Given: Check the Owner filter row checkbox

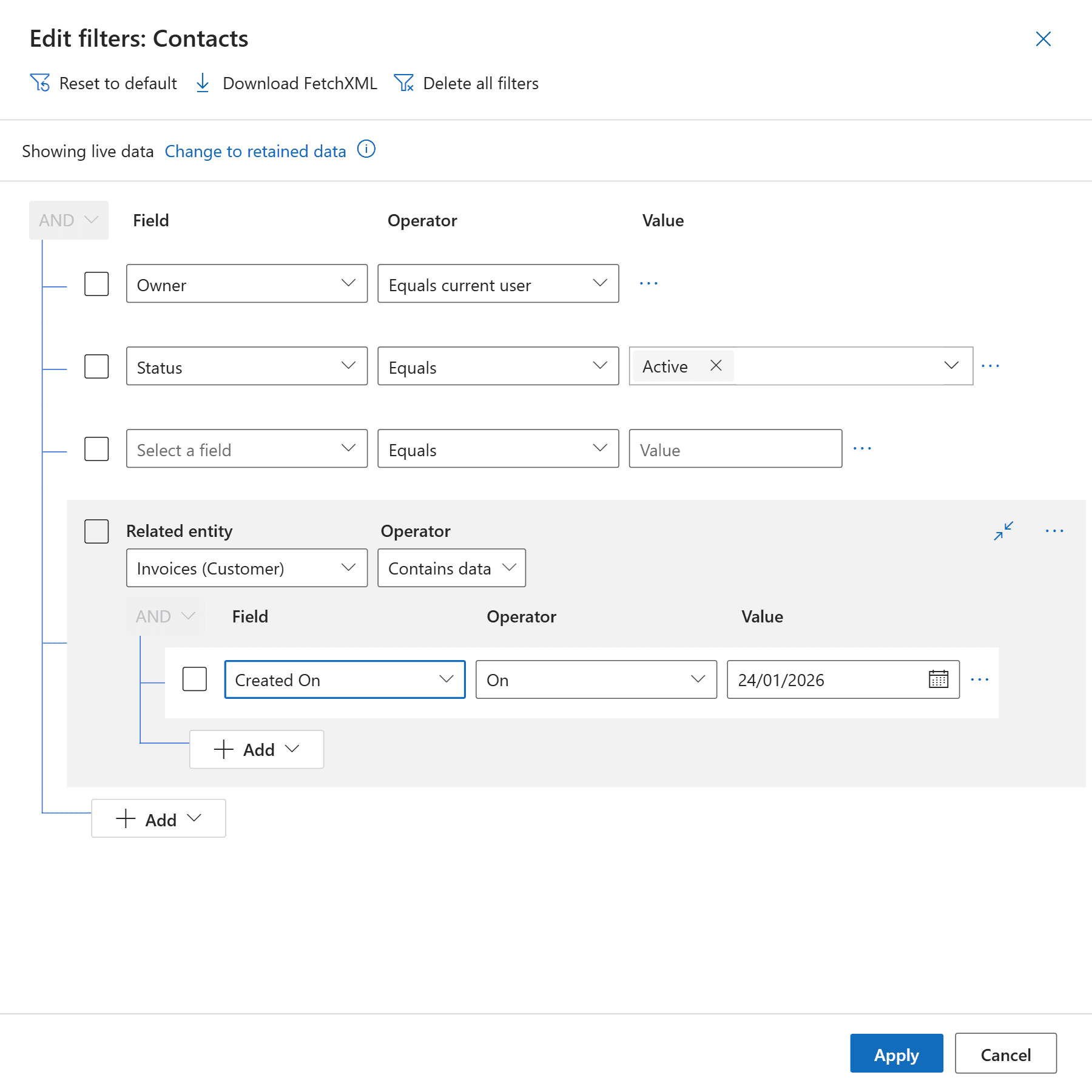Looking at the screenshot, I should pyautogui.click(x=96, y=284).
